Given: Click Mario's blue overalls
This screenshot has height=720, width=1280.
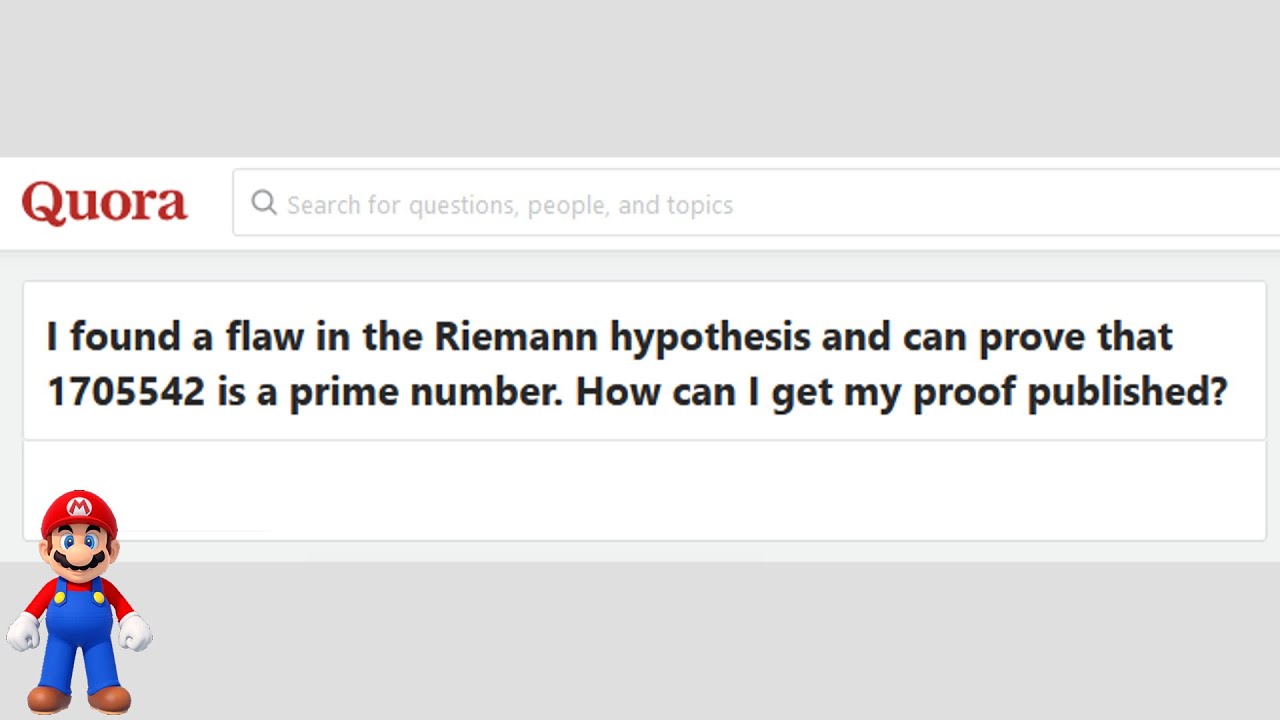Looking at the screenshot, I should [79, 625].
